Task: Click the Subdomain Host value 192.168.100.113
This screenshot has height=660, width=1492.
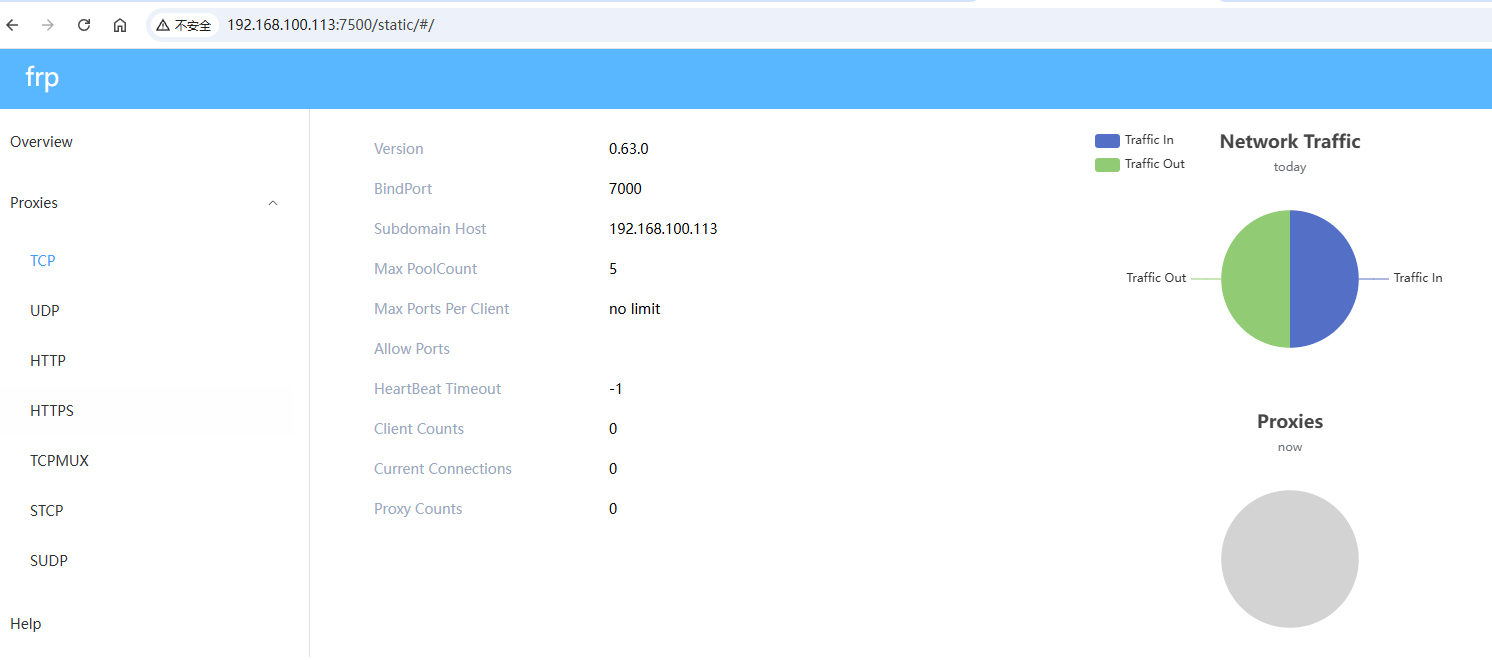Action: point(663,229)
